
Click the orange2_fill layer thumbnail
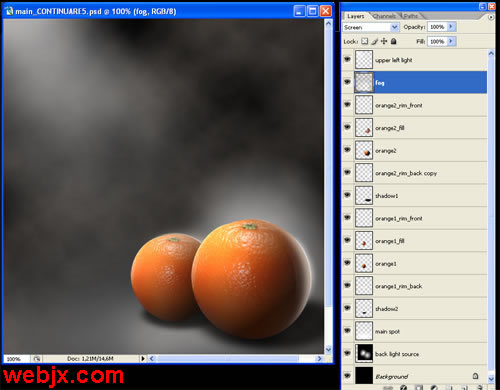tap(364, 128)
